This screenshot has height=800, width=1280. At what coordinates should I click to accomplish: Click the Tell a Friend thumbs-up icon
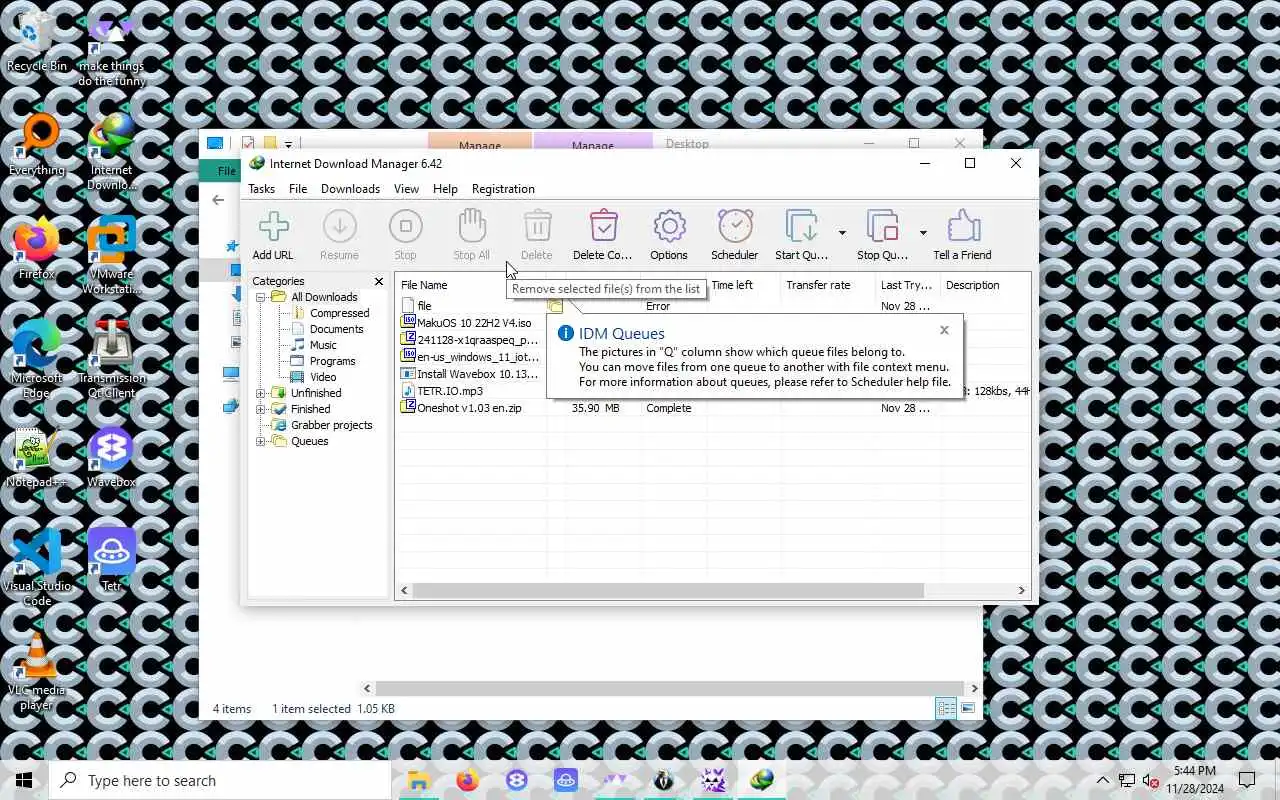(x=962, y=236)
